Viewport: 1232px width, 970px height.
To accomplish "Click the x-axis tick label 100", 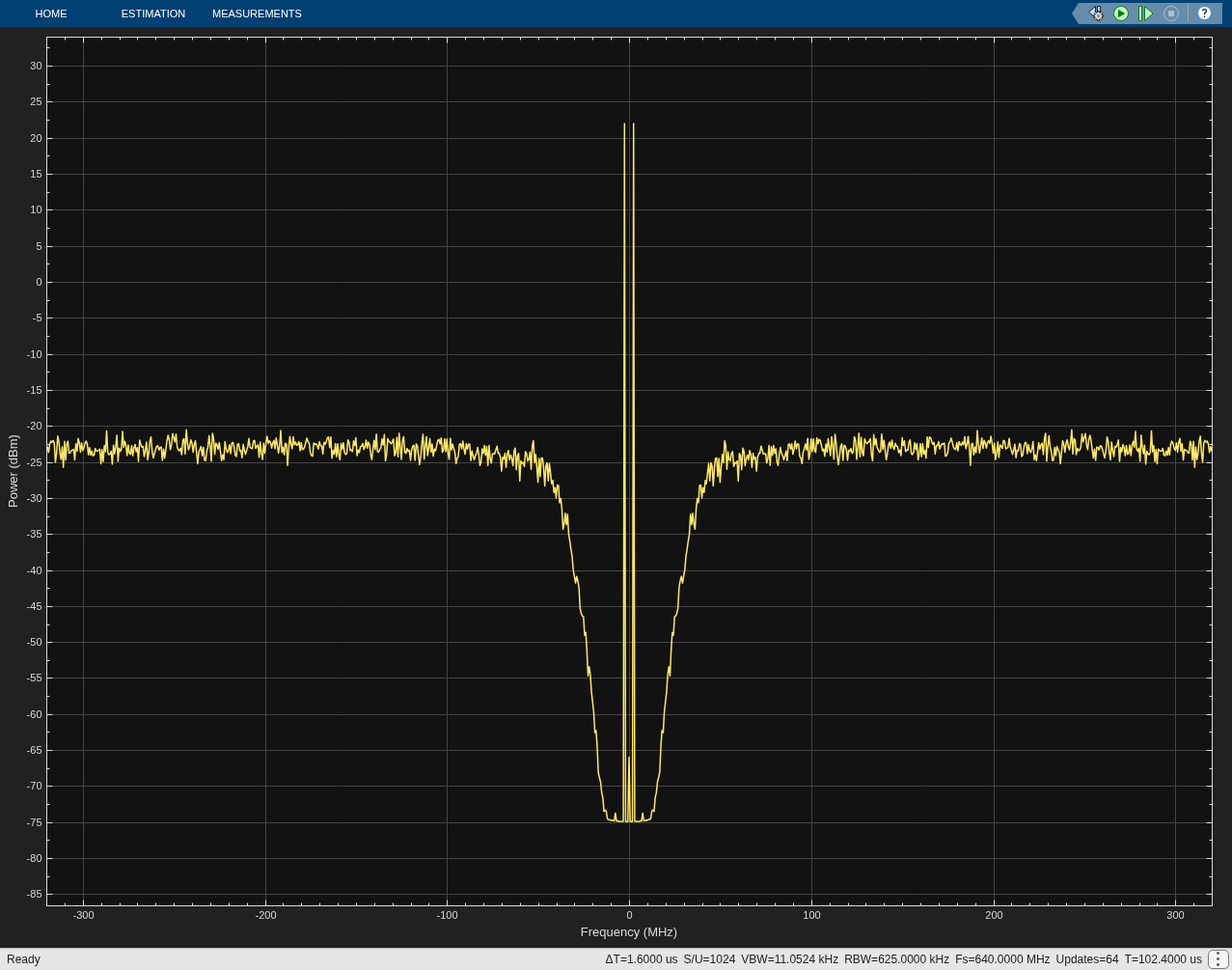I will coord(811,915).
